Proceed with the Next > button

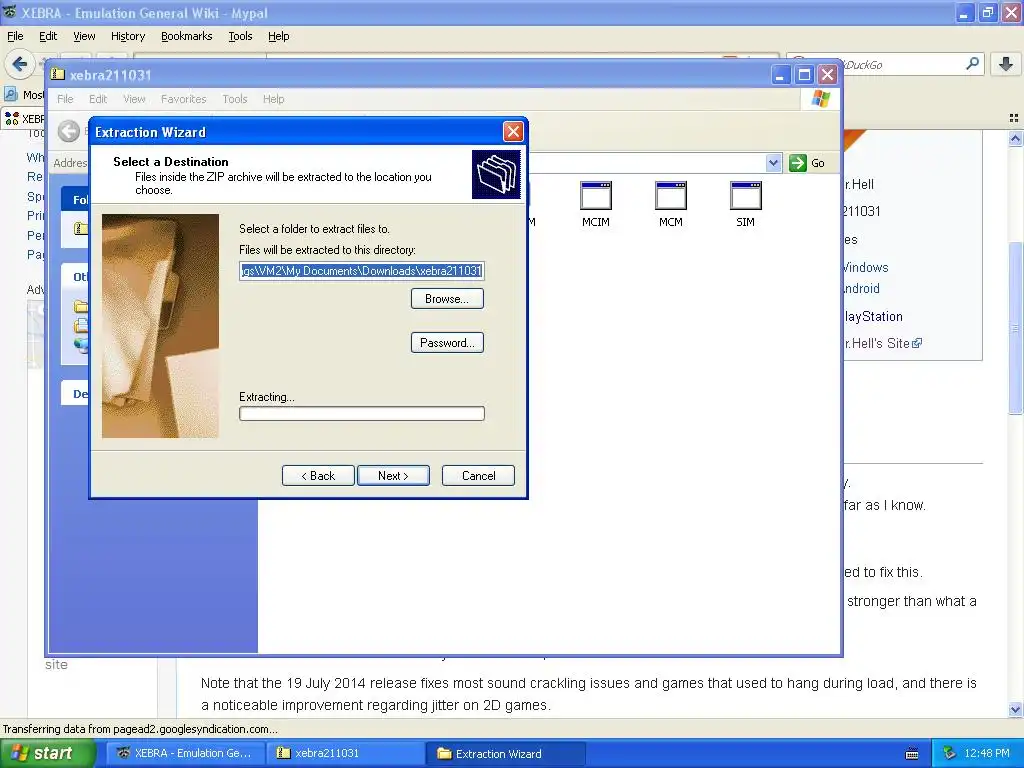tap(393, 475)
